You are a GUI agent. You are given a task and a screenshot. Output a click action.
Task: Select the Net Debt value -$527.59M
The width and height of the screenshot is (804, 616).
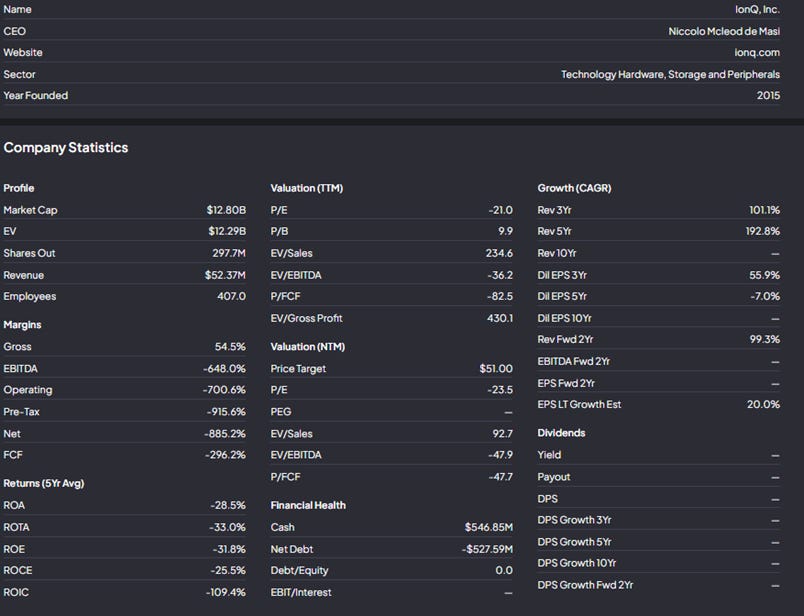click(x=487, y=549)
